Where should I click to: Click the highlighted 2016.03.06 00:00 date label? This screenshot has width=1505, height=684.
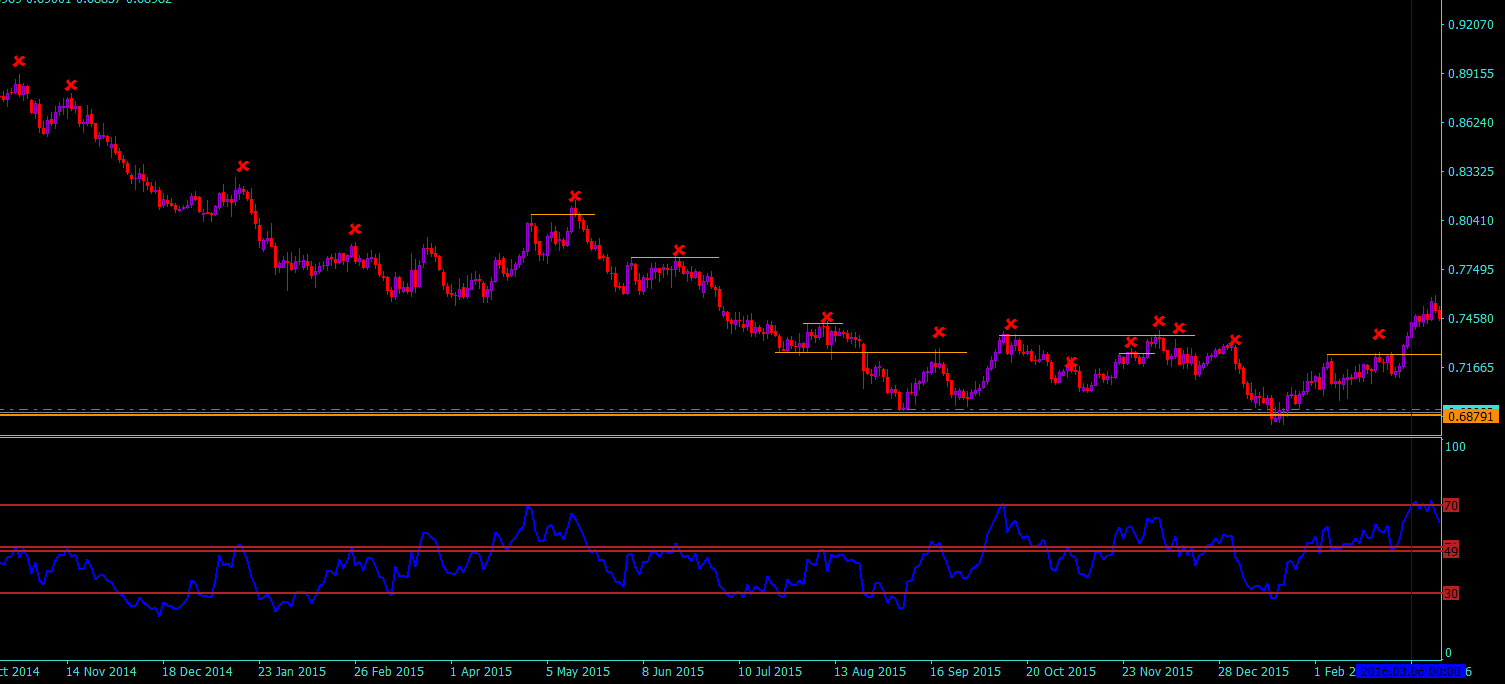tap(1405, 671)
